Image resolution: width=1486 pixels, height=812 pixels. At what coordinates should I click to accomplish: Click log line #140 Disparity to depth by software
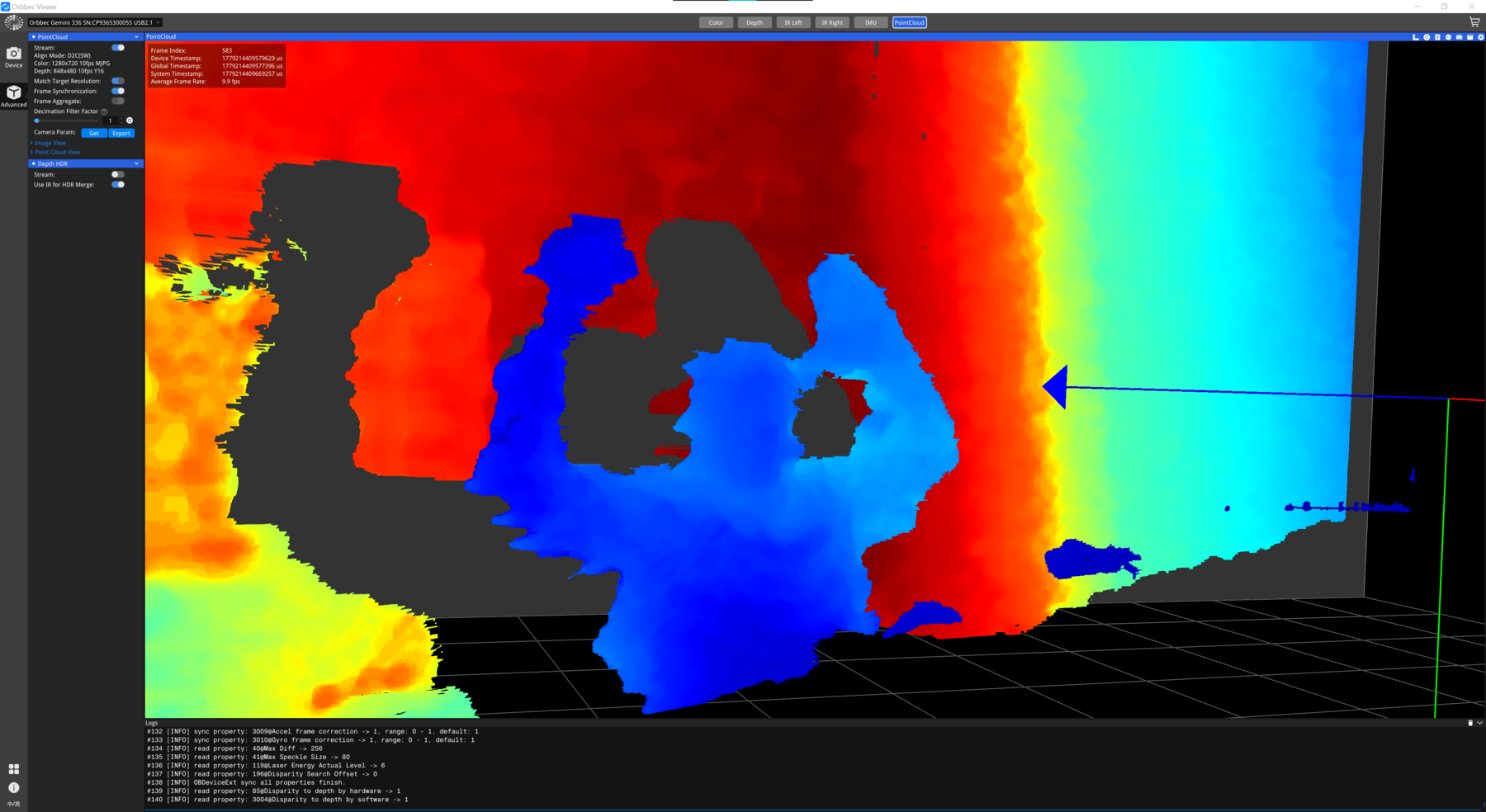coord(277,800)
